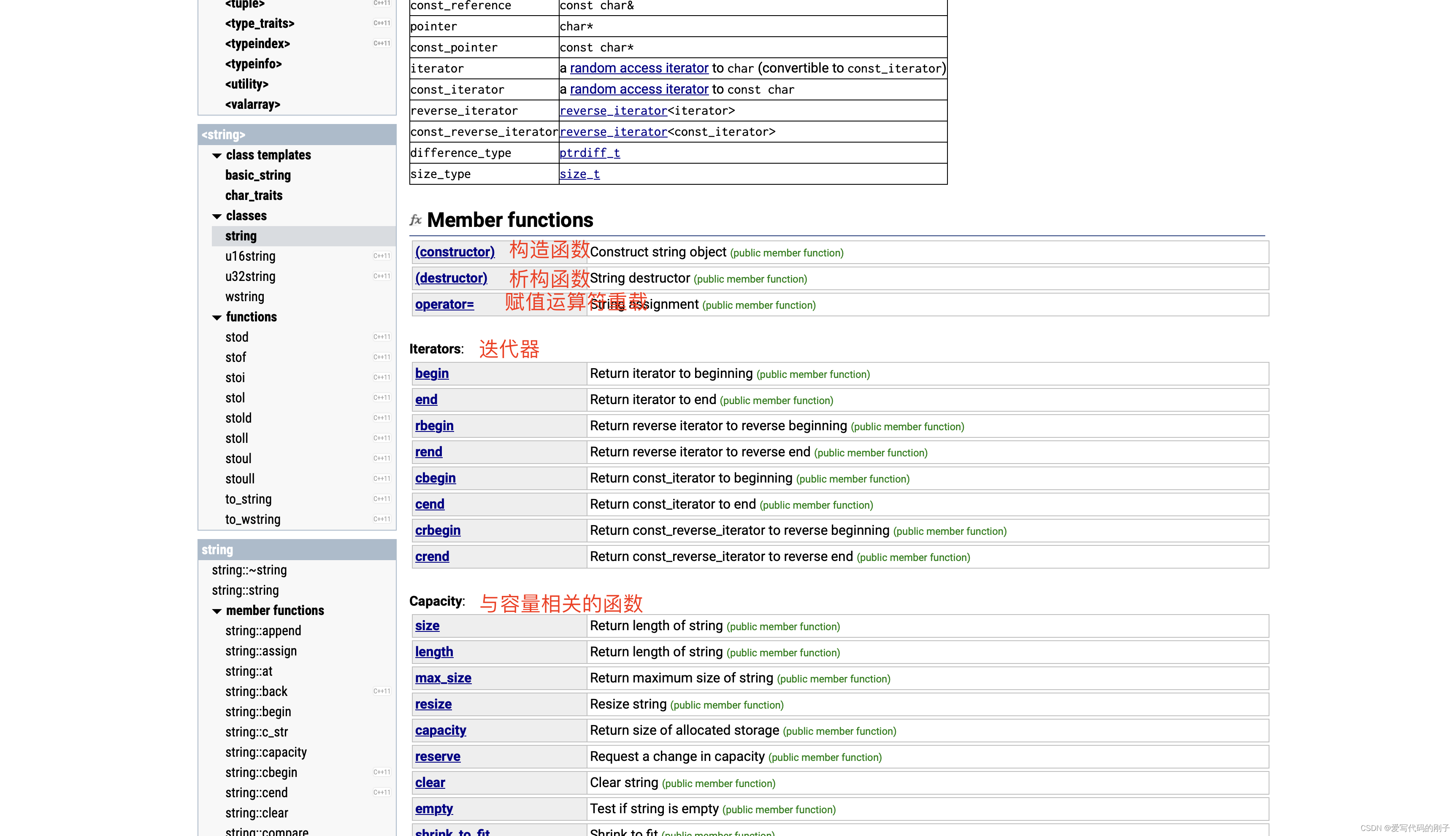Open the stold function entry
1456x836 pixels.
(x=238, y=418)
